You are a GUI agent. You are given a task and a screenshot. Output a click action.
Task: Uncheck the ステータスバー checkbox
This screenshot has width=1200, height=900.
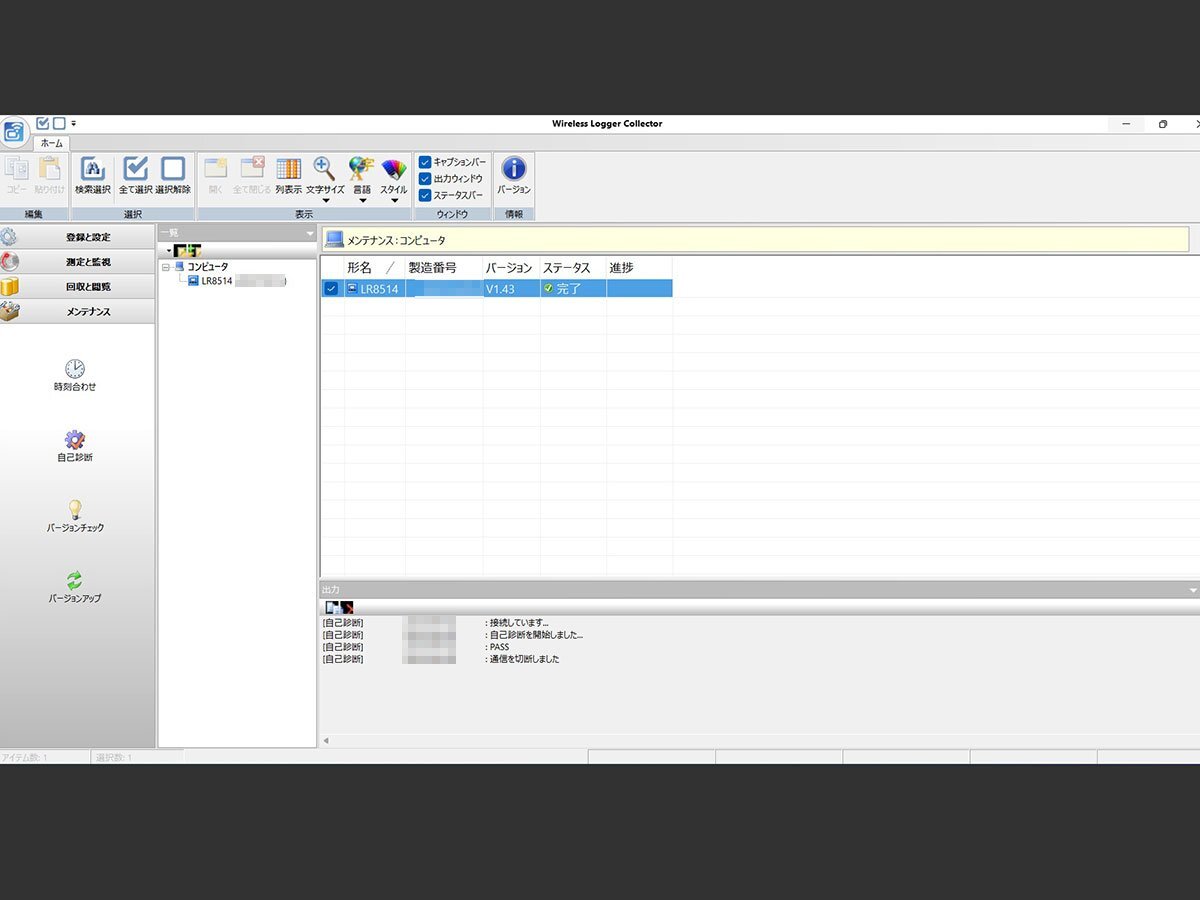point(425,196)
